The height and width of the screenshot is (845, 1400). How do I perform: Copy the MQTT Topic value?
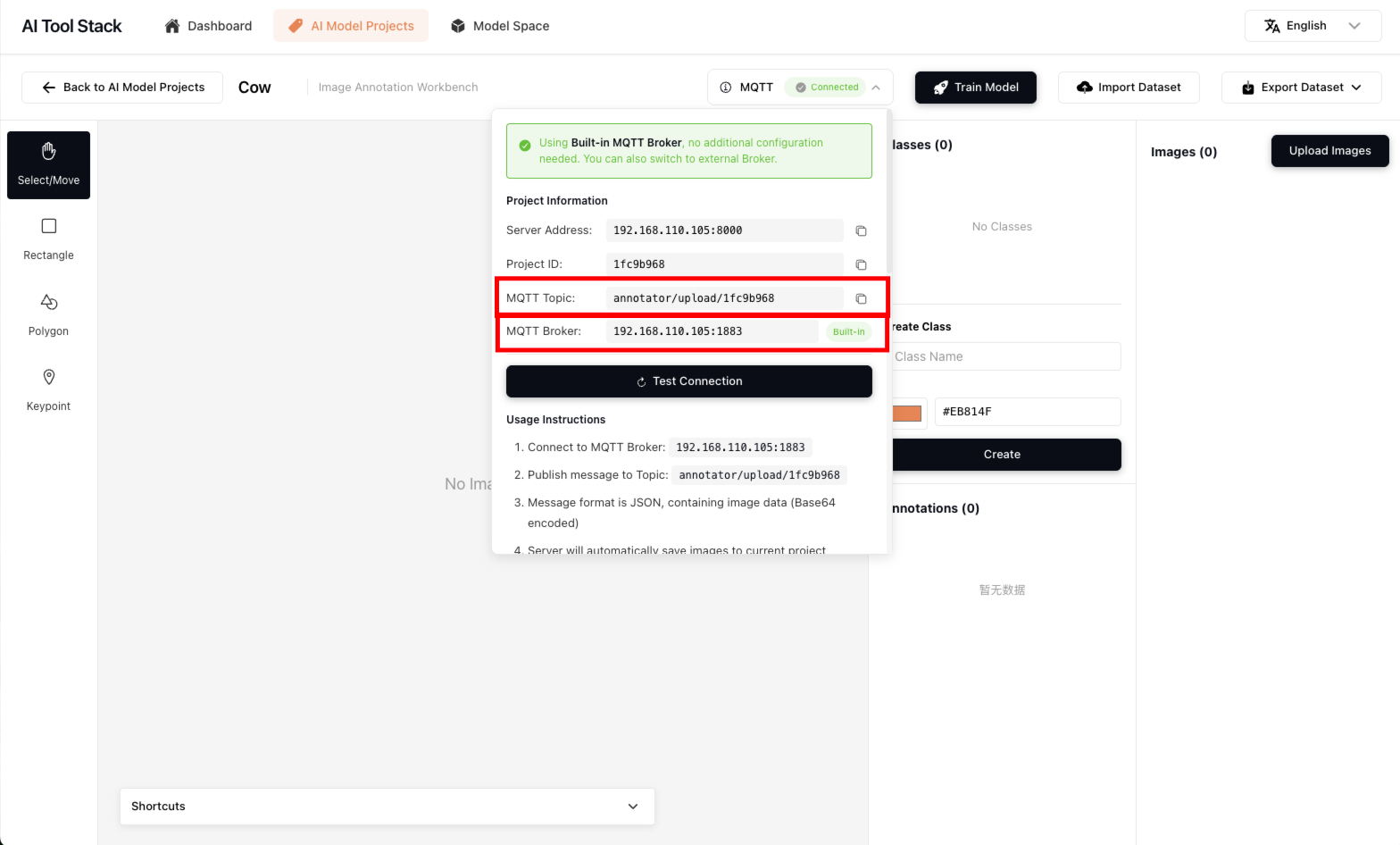(x=861, y=299)
